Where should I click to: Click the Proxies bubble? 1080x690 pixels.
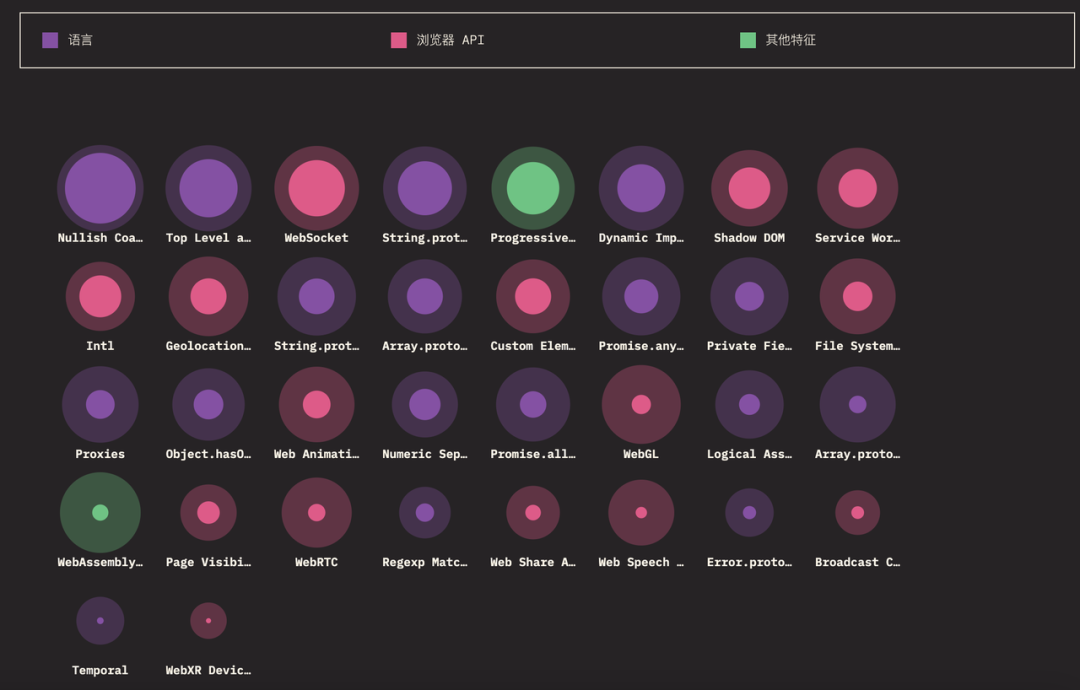point(100,404)
